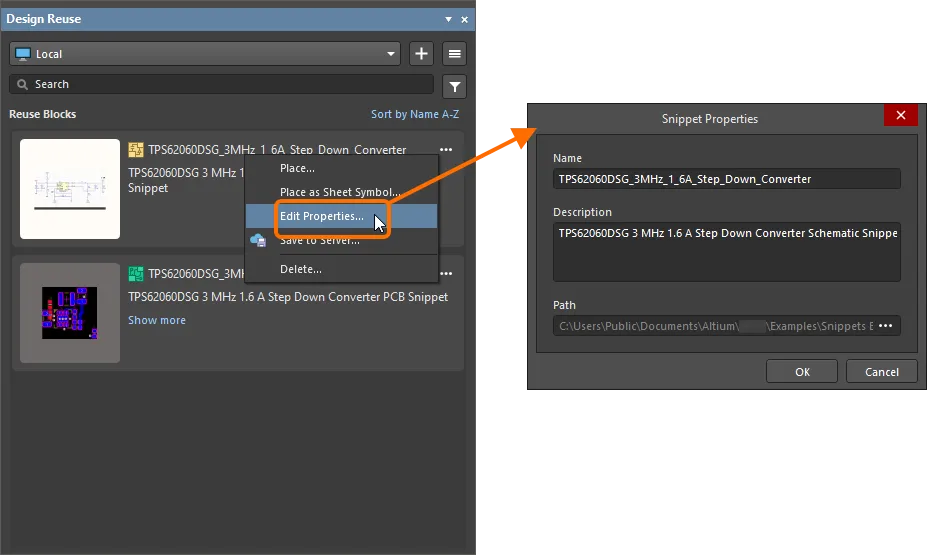Click Show more link
This screenshot has width=927, height=555.
point(157,320)
